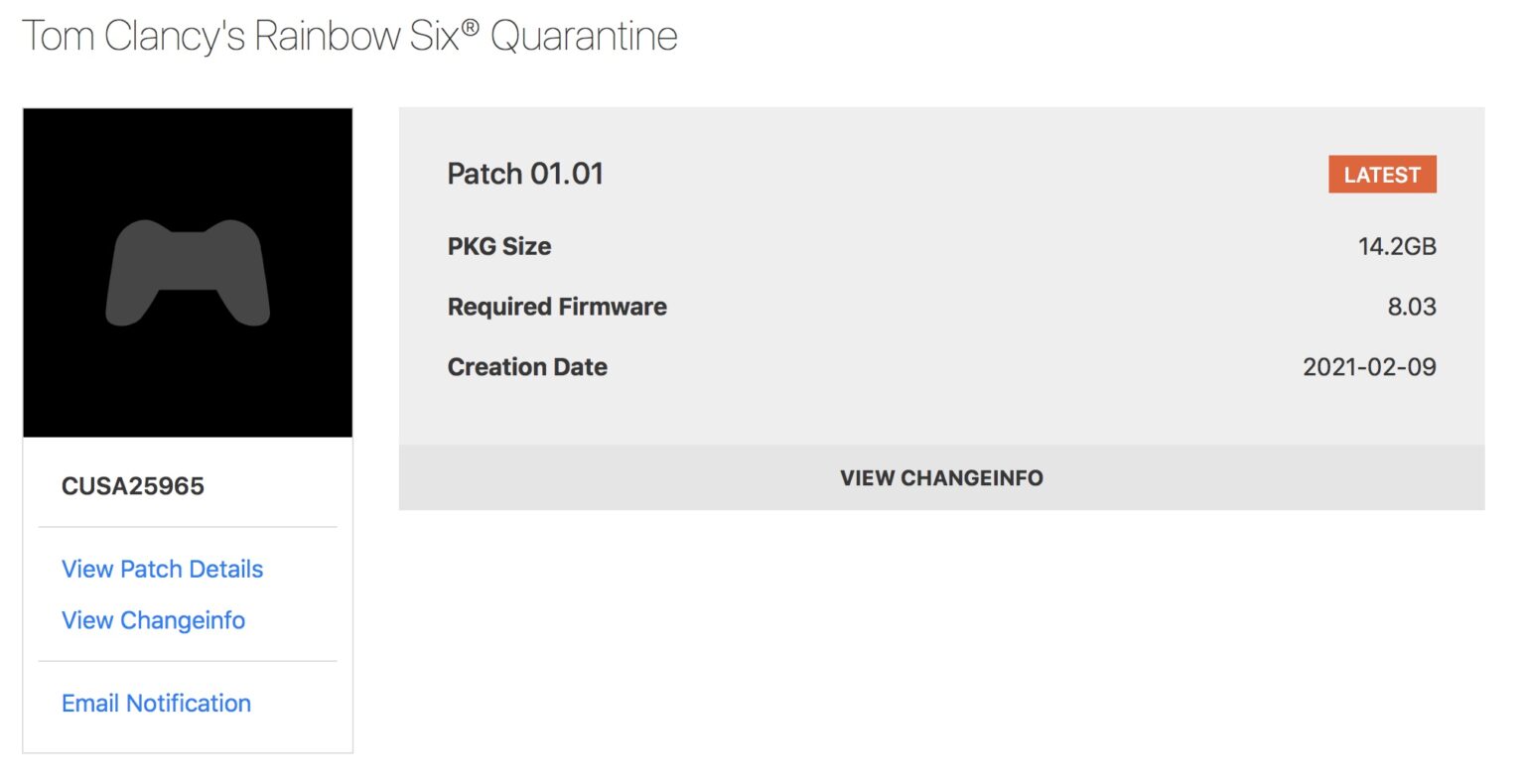Select the CUSA25965 title ID text

133,486
